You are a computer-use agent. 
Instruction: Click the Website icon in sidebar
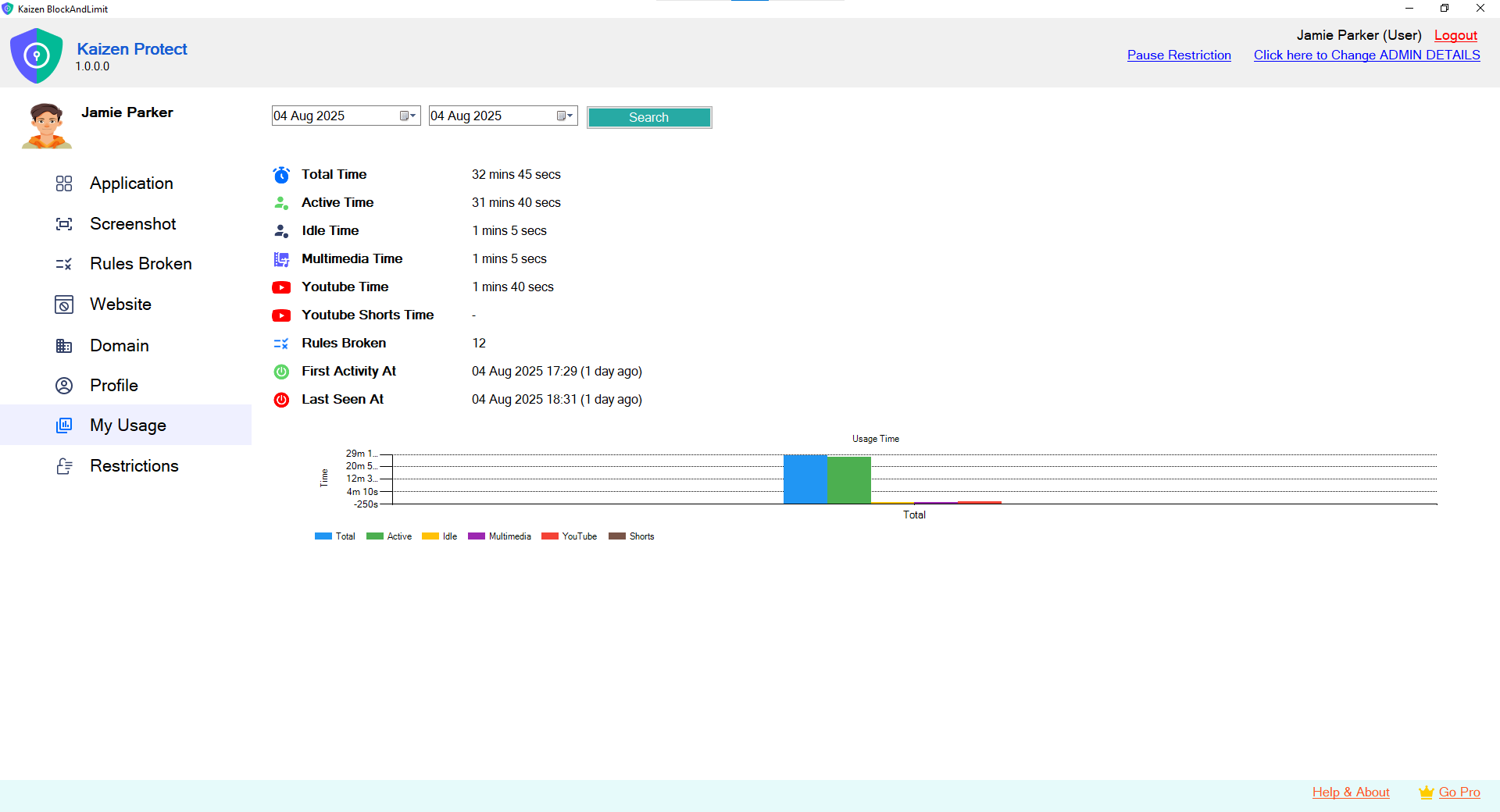[x=64, y=304]
